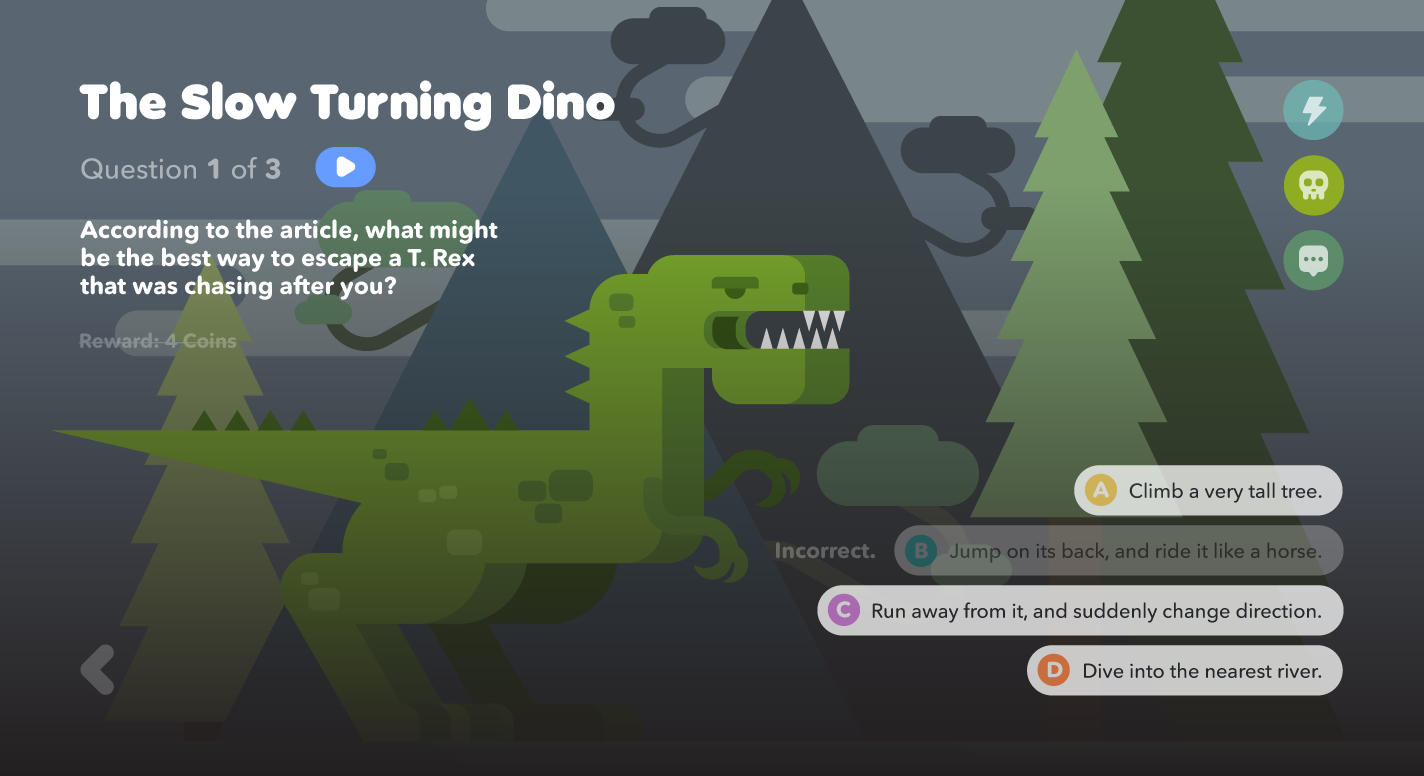Click the green skull icon
Image resolution: width=1424 pixels, height=776 pixels.
point(1313,185)
